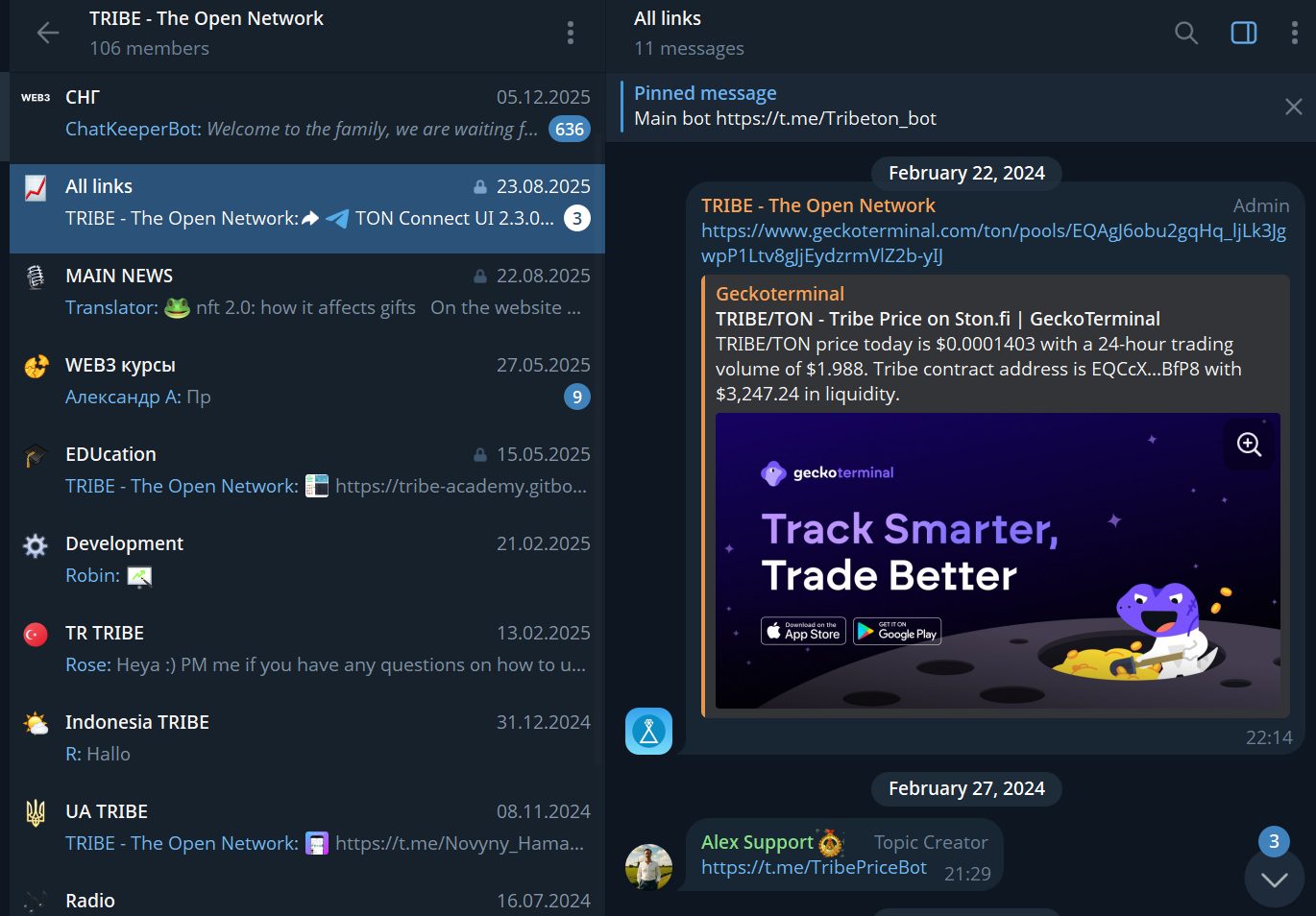Click the pinned message Main bot text

coord(785,118)
